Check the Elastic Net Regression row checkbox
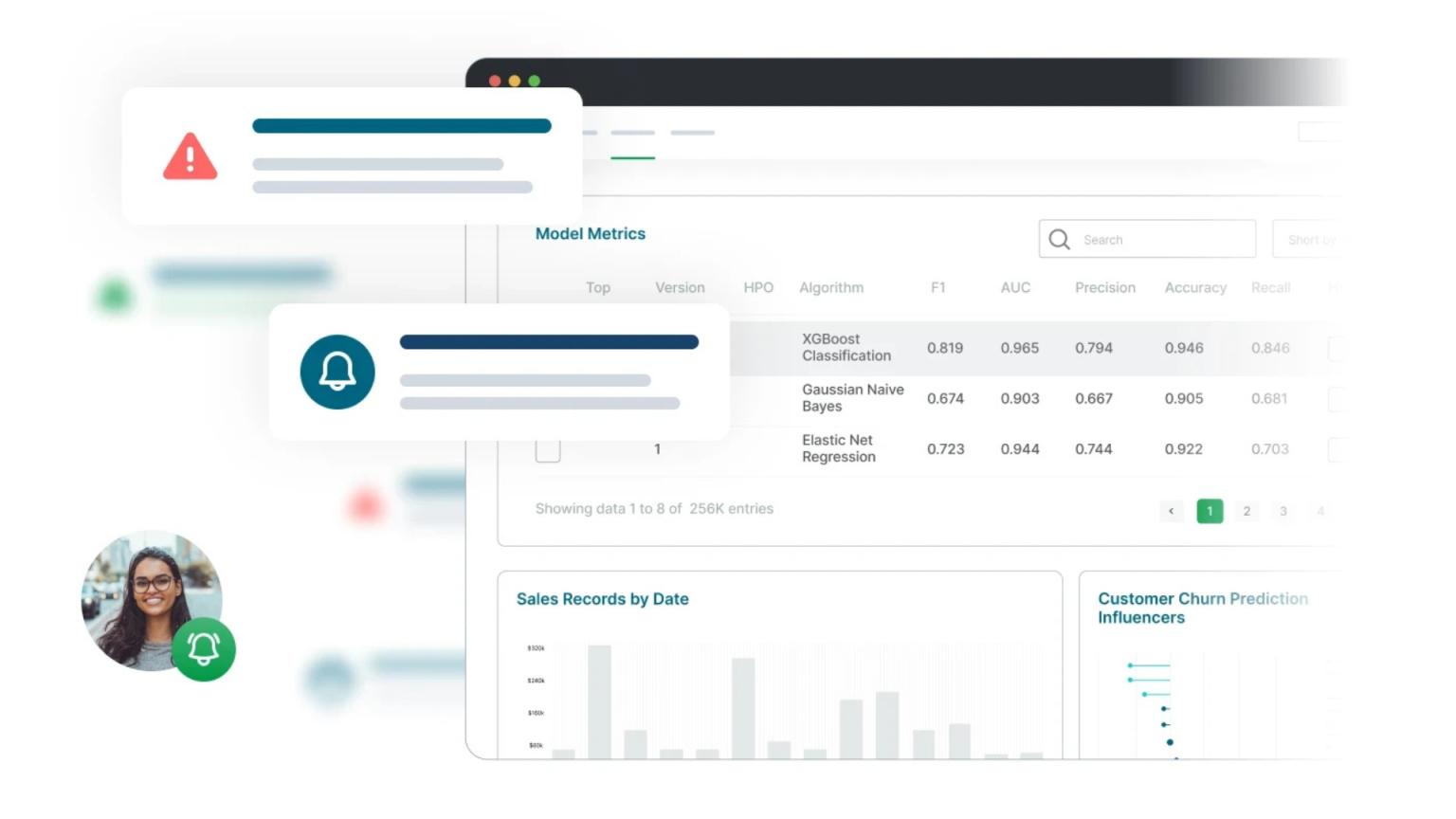This screenshot has width=1456, height=819. (x=548, y=449)
